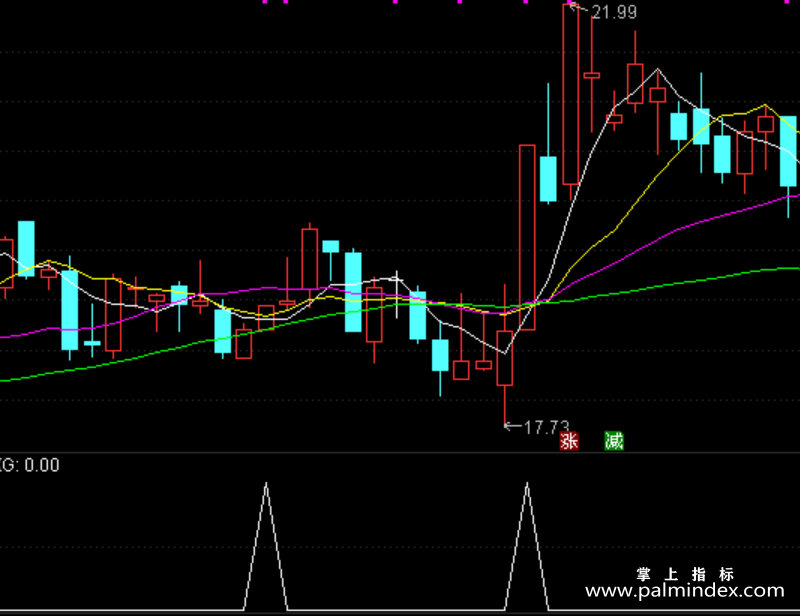
Task: Click the XG: 0.00 indicator value
Action: (30, 465)
